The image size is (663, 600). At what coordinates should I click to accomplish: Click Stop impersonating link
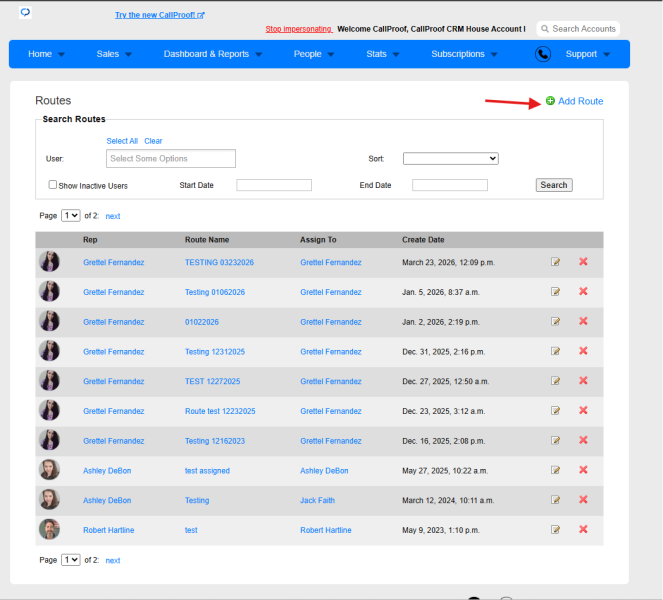pyautogui.click(x=299, y=29)
